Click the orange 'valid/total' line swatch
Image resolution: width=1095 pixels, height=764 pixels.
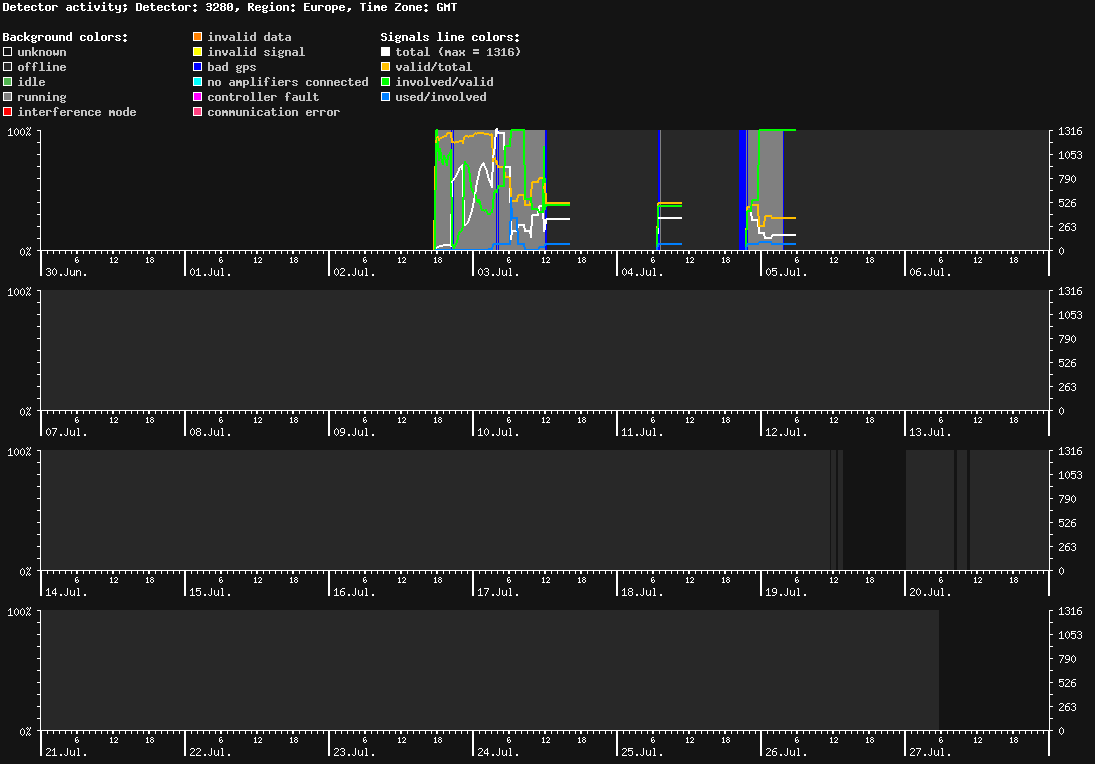click(x=385, y=67)
